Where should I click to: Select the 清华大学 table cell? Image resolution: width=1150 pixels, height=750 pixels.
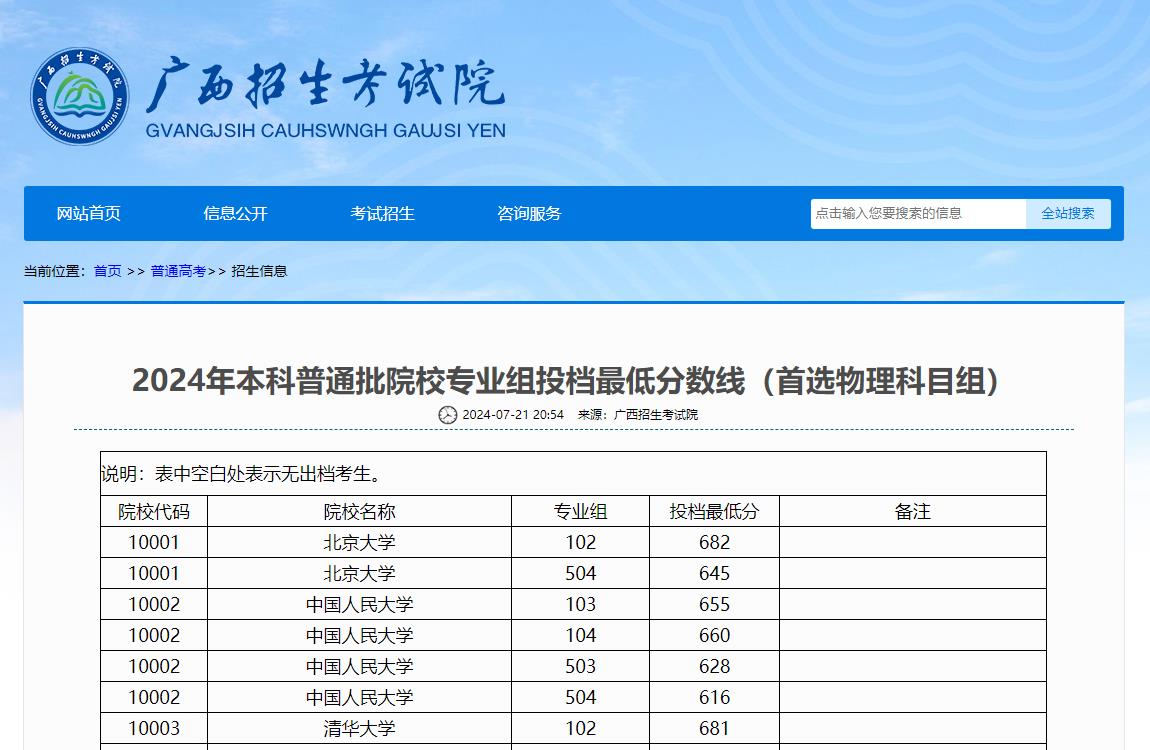click(359, 728)
